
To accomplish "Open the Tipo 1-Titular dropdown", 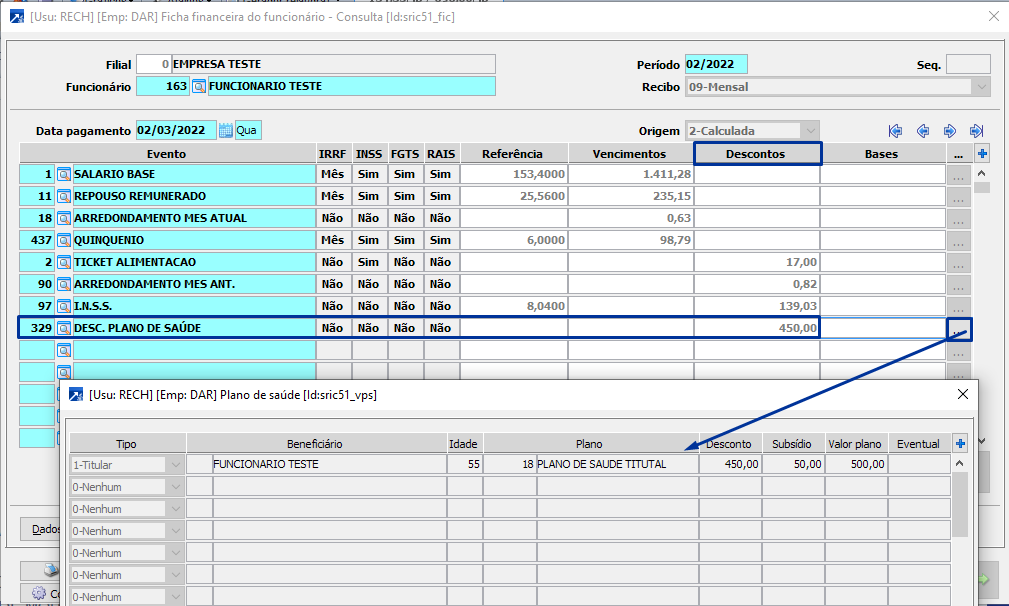I will coord(176,465).
